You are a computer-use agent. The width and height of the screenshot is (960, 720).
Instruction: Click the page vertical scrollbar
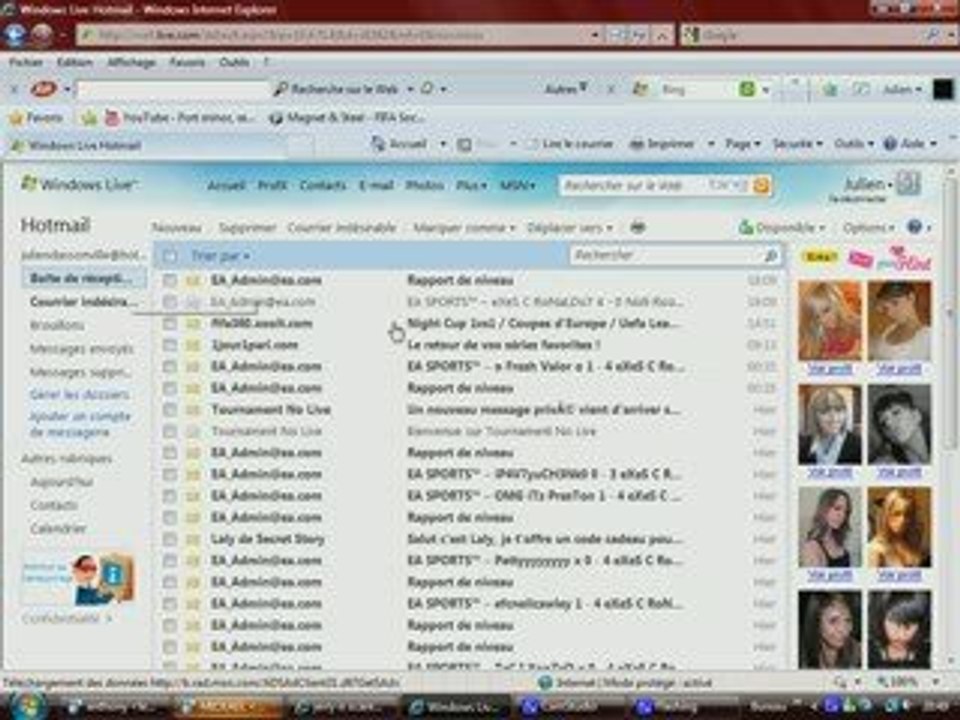[950, 416]
